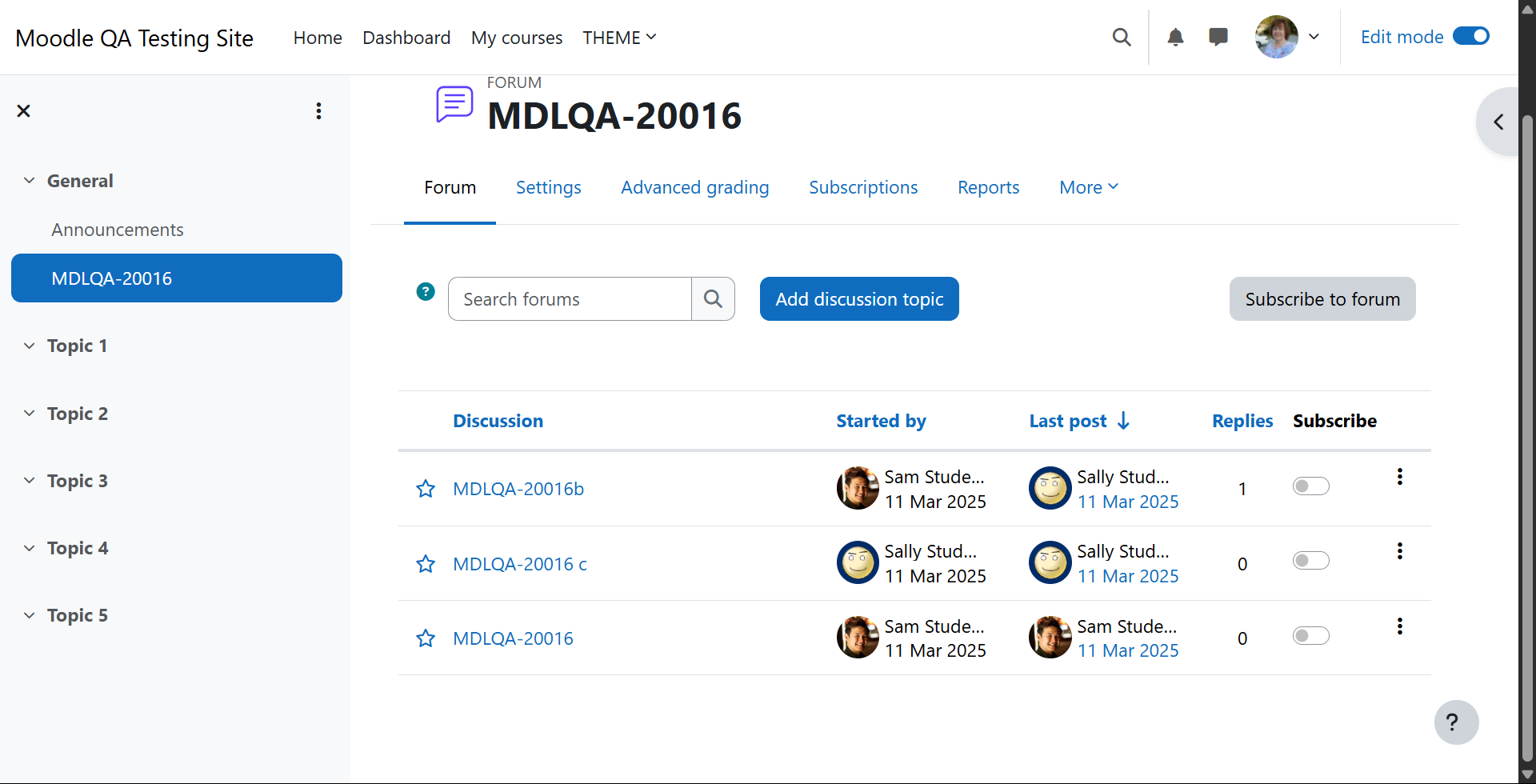The width and height of the screenshot is (1536, 784).
Task: Star the MDLQA-20016b discussion
Action: [x=426, y=489]
